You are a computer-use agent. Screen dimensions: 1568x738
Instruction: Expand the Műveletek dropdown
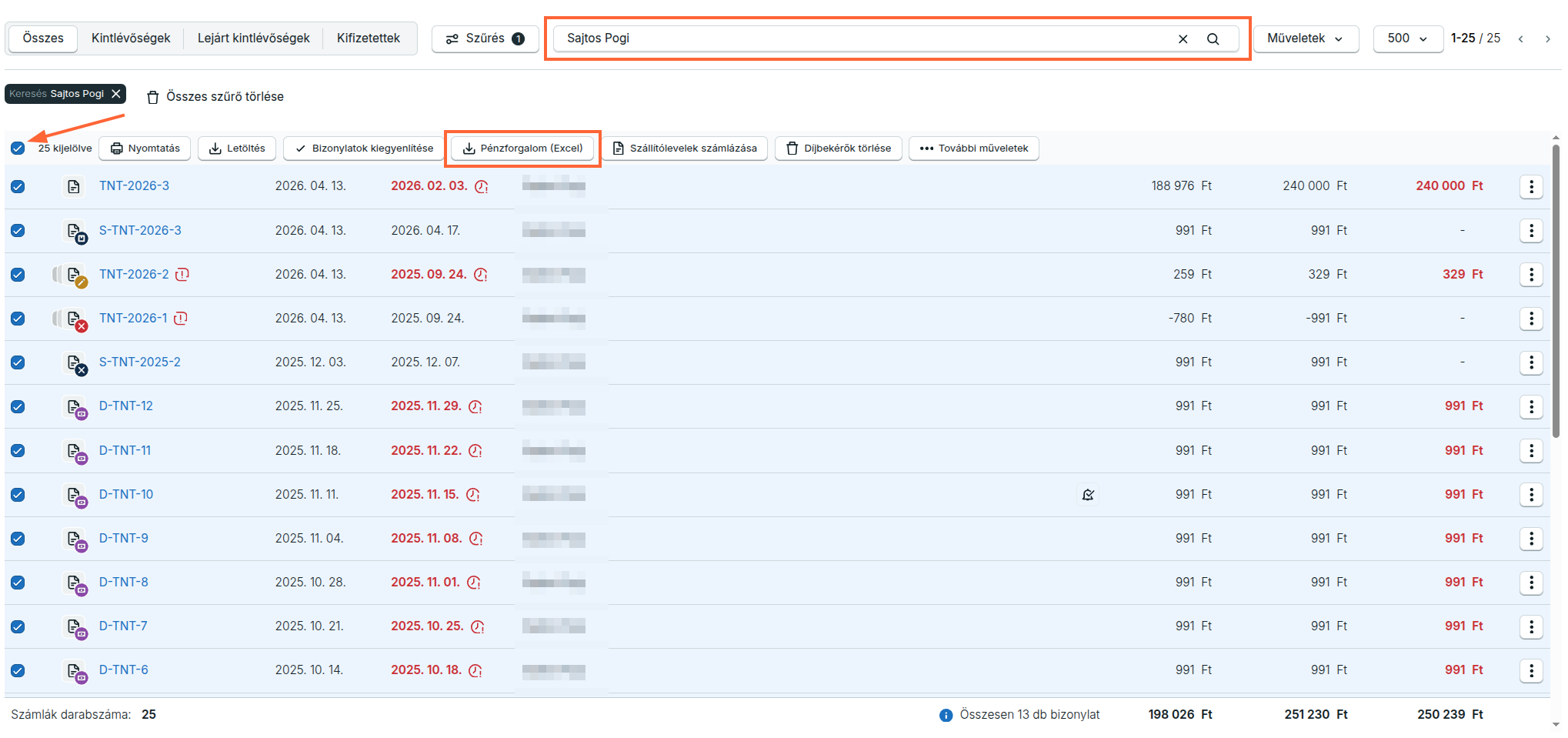1305,38
